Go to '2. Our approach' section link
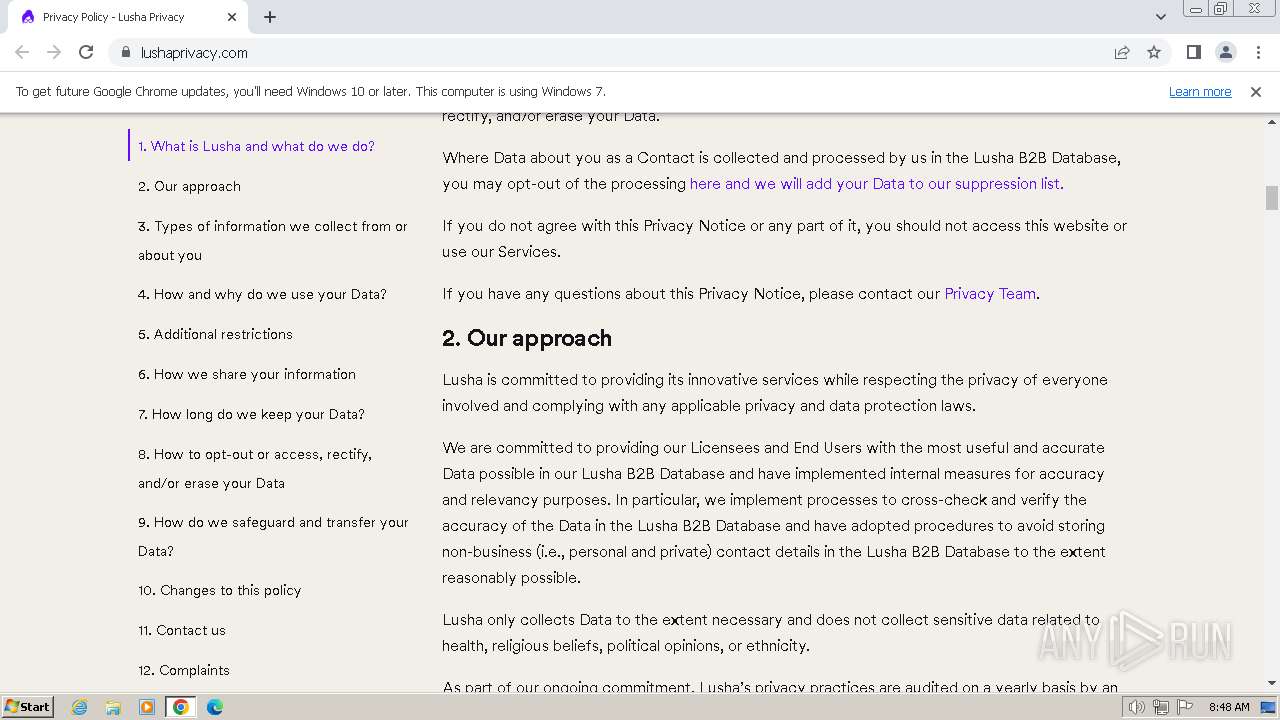Image resolution: width=1280 pixels, height=720 pixels. click(x=189, y=186)
